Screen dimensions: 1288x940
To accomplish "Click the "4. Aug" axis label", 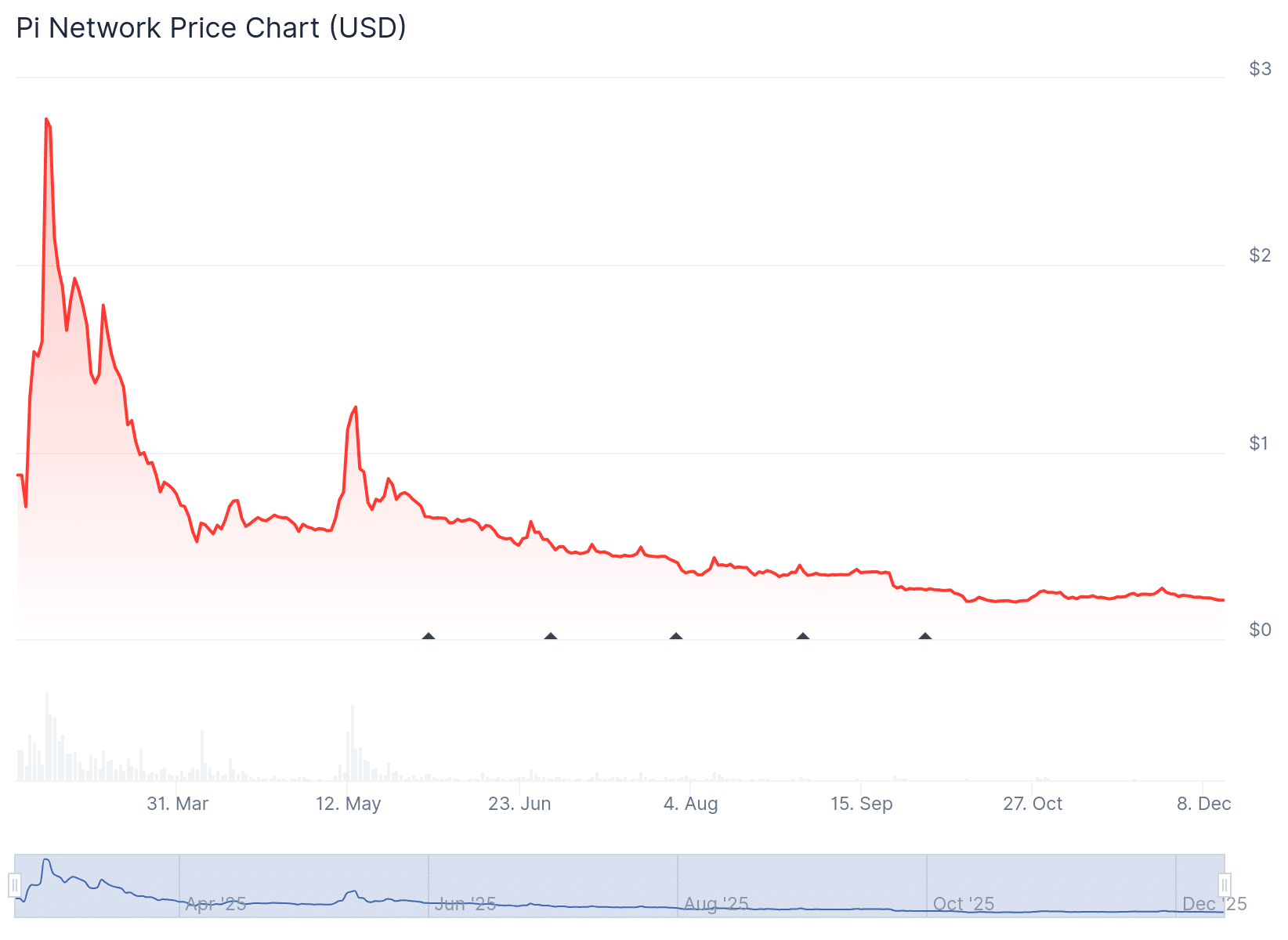I will click(x=690, y=804).
